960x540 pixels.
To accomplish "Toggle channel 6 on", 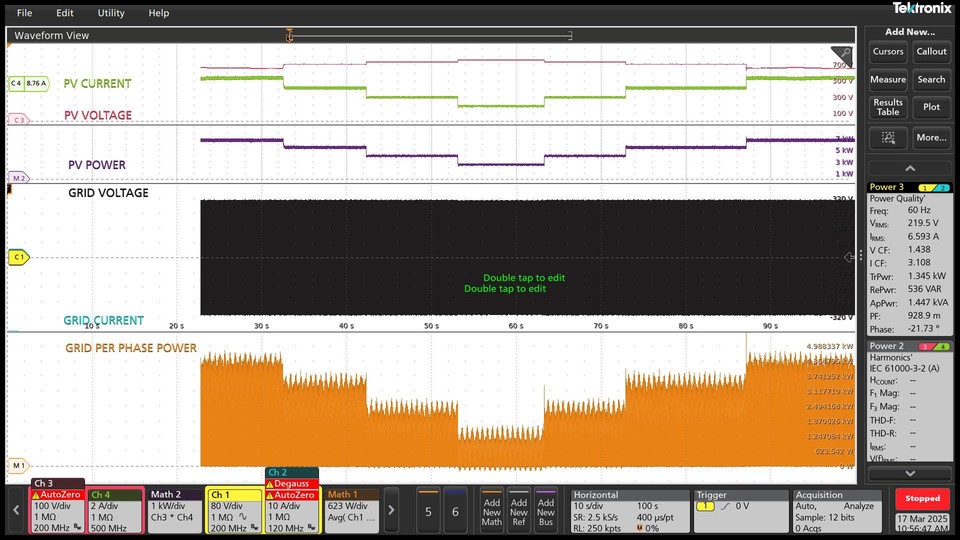I will pos(455,510).
